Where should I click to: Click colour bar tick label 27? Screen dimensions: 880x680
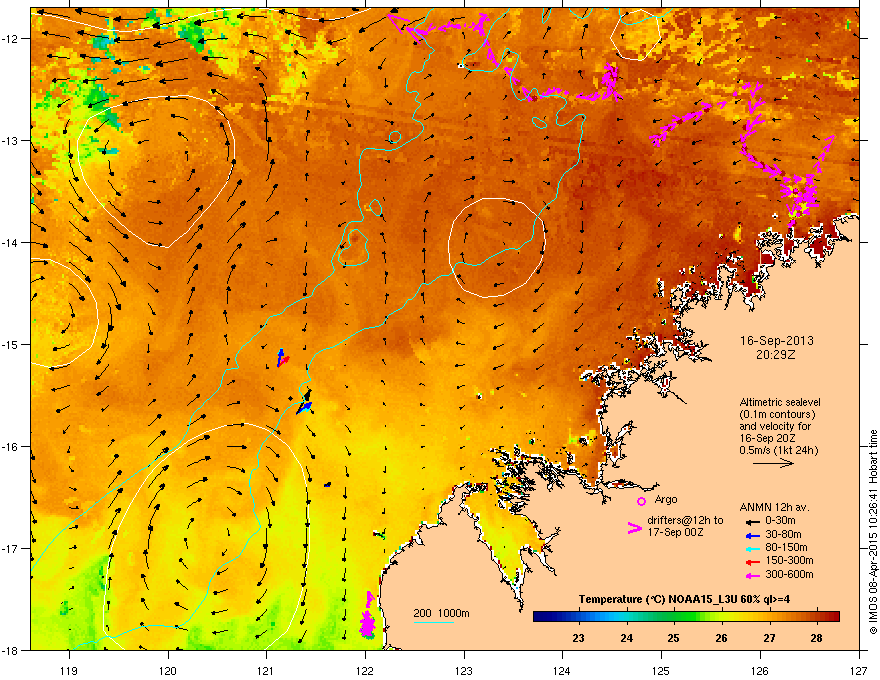769,638
